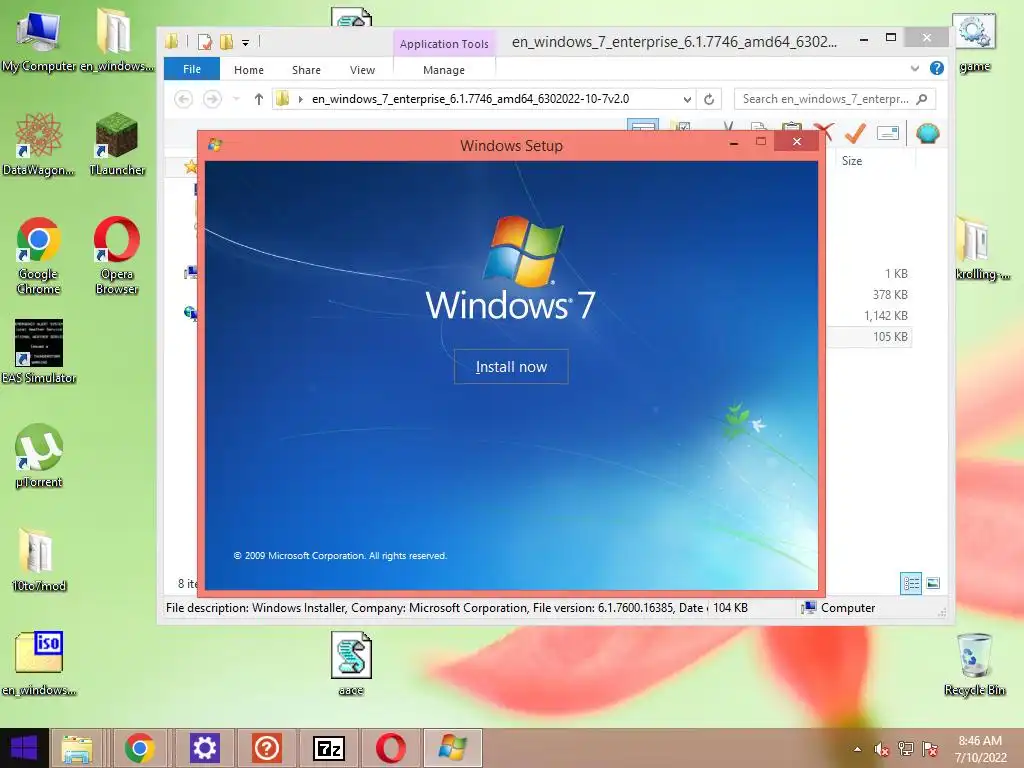This screenshot has width=1024, height=768.
Task: Open the EAS Simulator desktop shortcut
Action: point(39,351)
